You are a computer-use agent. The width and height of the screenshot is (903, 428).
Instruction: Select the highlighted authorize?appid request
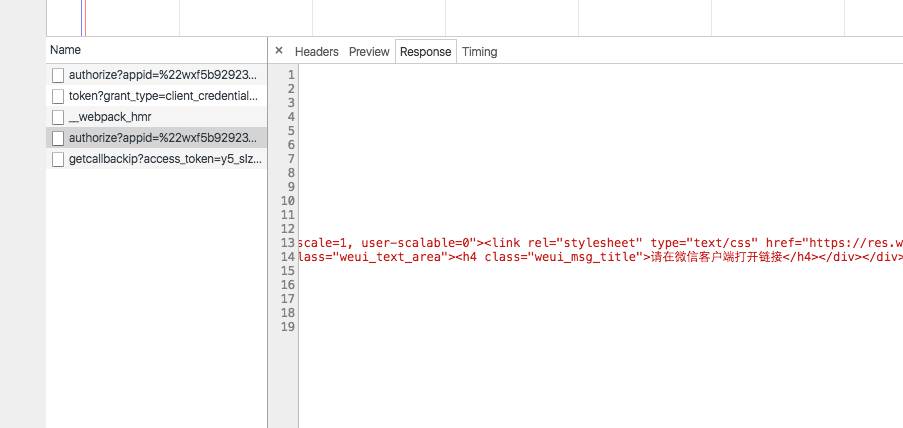tap(157, 138)
